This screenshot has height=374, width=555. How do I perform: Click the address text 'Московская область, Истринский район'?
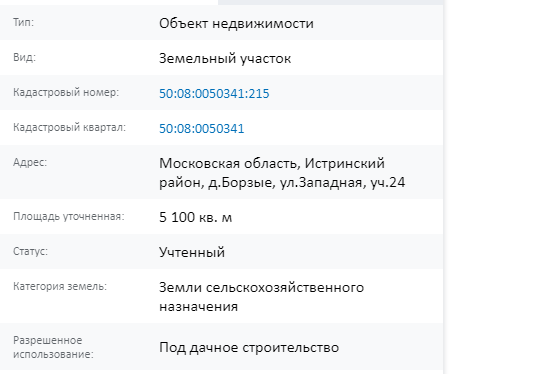coord(282,173)
